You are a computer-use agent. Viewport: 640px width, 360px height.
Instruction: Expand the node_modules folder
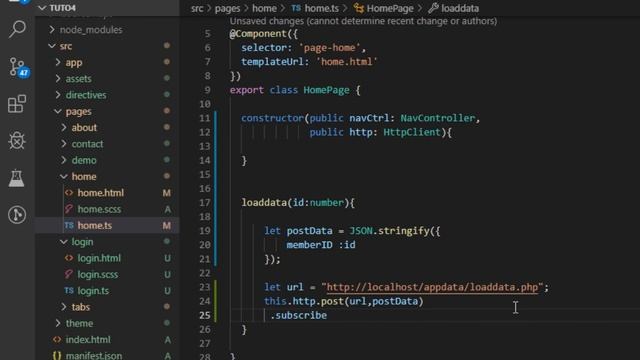tap(91, 30)
